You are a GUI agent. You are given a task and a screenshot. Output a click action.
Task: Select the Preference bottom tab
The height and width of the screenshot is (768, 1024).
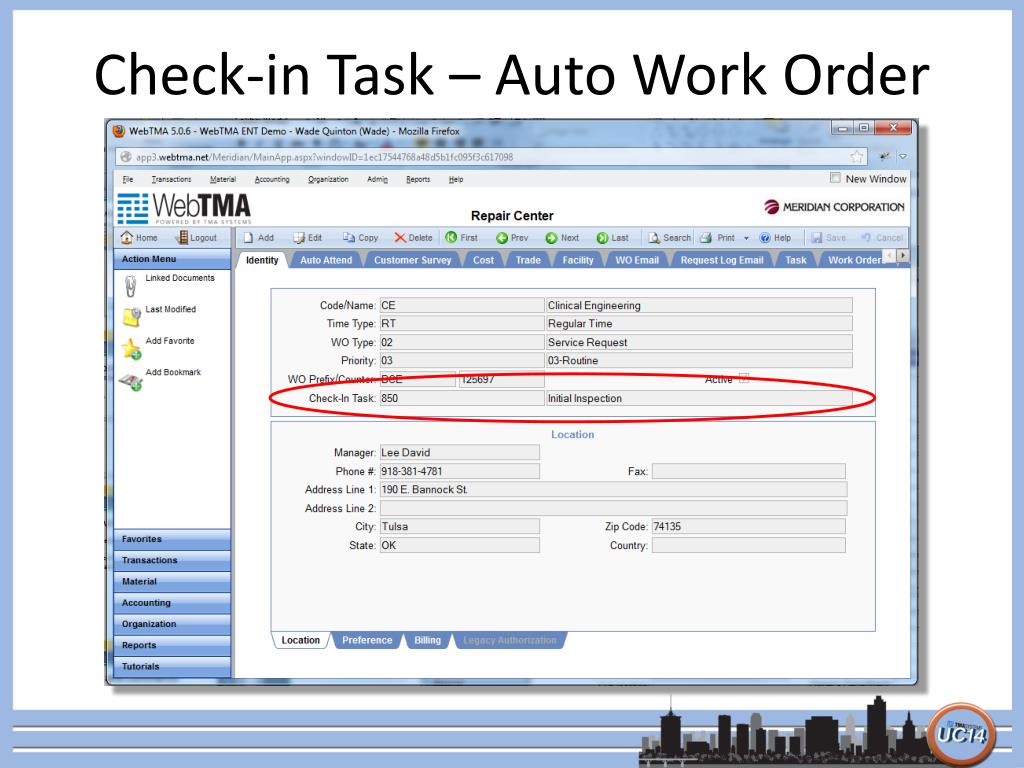pyautogui.click(x=367, y=641)
